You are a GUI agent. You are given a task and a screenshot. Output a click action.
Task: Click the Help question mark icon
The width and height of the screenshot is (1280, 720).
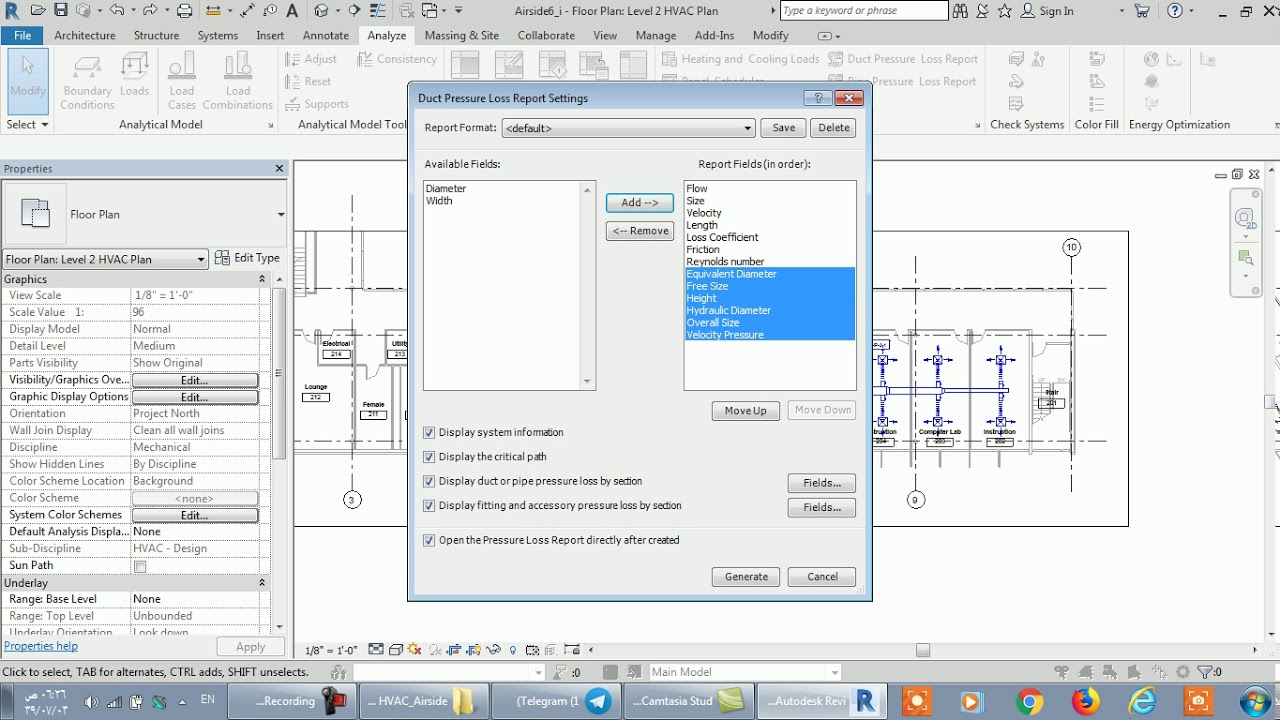pyautogui.click(x=1175, y=11)
